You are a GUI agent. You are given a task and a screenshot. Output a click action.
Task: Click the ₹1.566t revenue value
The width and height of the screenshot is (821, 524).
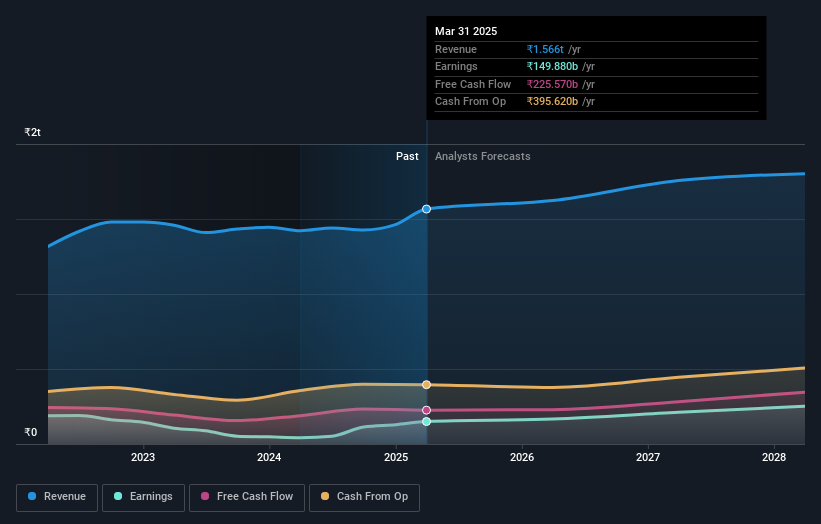click(x=545, y=49)
